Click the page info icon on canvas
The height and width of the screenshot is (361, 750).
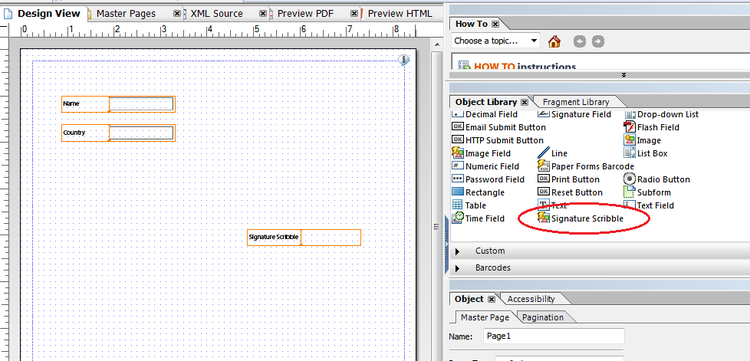coord(404,59)
